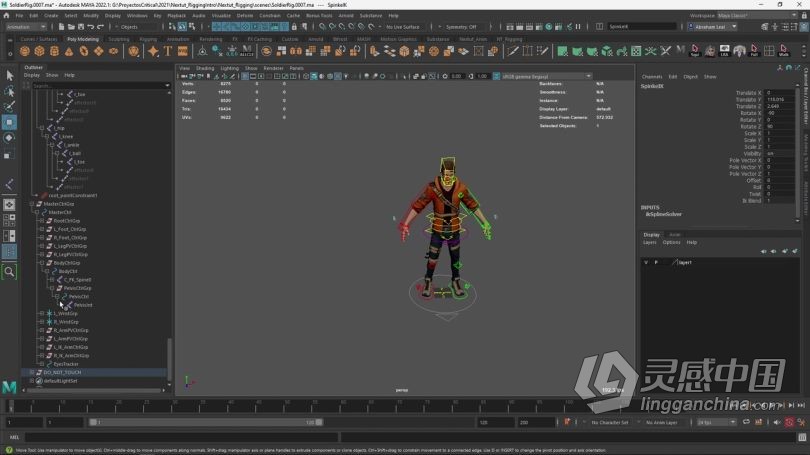
Task: Click the poly torus shelf icon
Action: [x=84, y=51]
